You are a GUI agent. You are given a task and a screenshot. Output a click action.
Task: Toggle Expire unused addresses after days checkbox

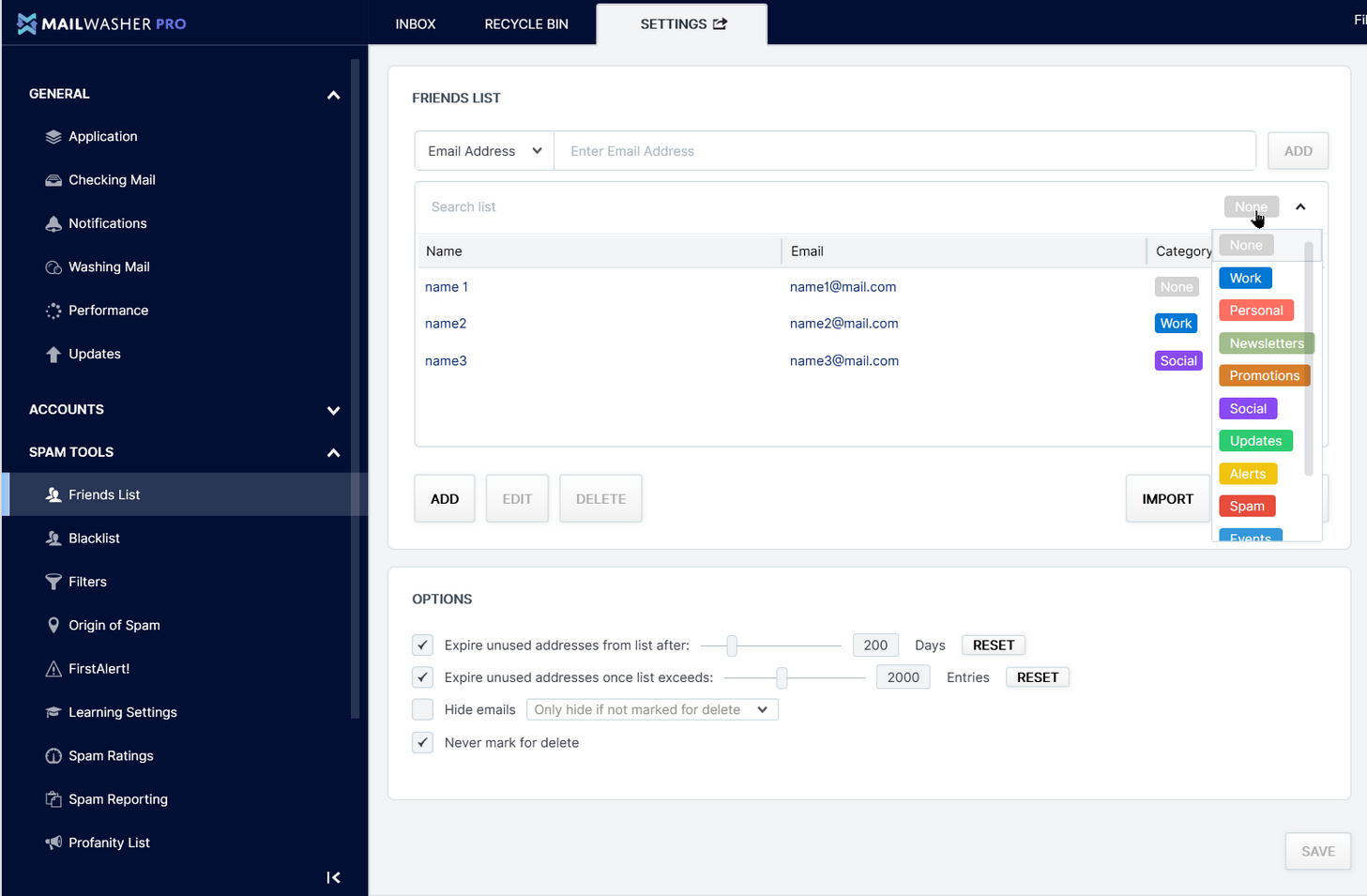tap(423, 645)
